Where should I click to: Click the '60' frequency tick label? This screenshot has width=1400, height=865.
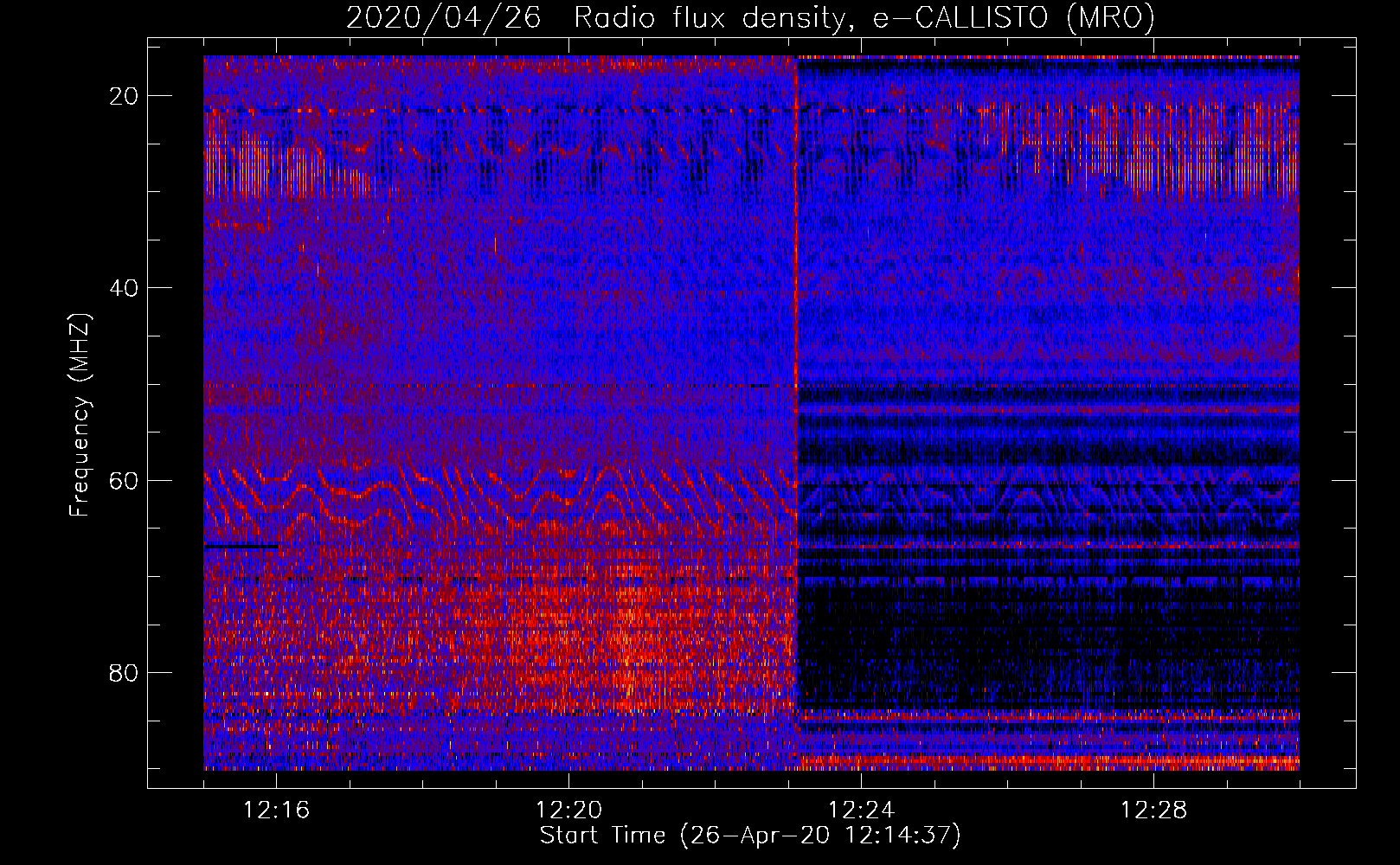(124, 481)
